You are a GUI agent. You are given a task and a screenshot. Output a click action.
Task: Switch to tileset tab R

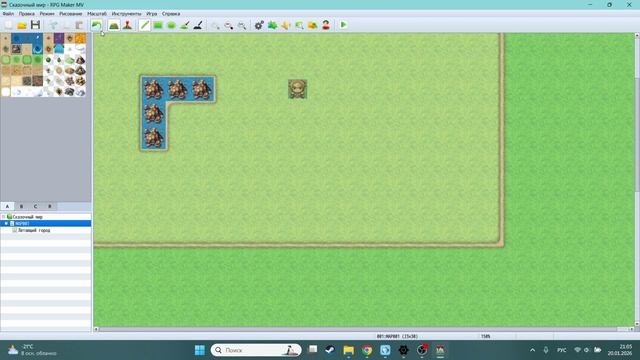(50, 207)
